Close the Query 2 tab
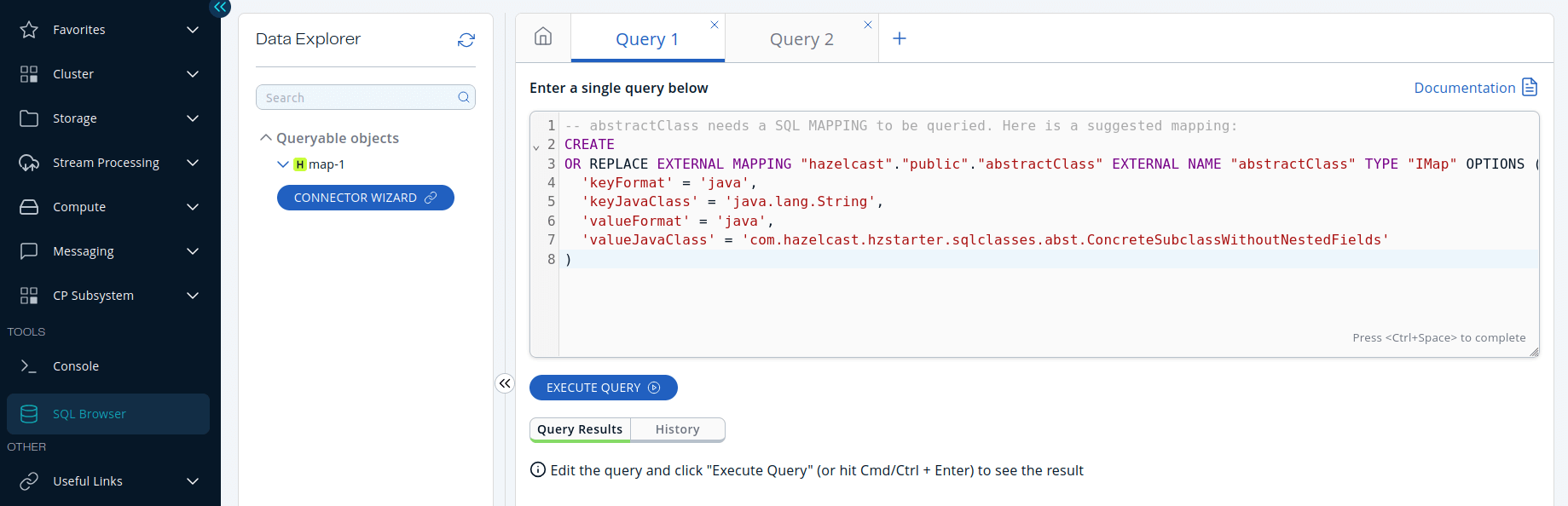 pos(868,25)
